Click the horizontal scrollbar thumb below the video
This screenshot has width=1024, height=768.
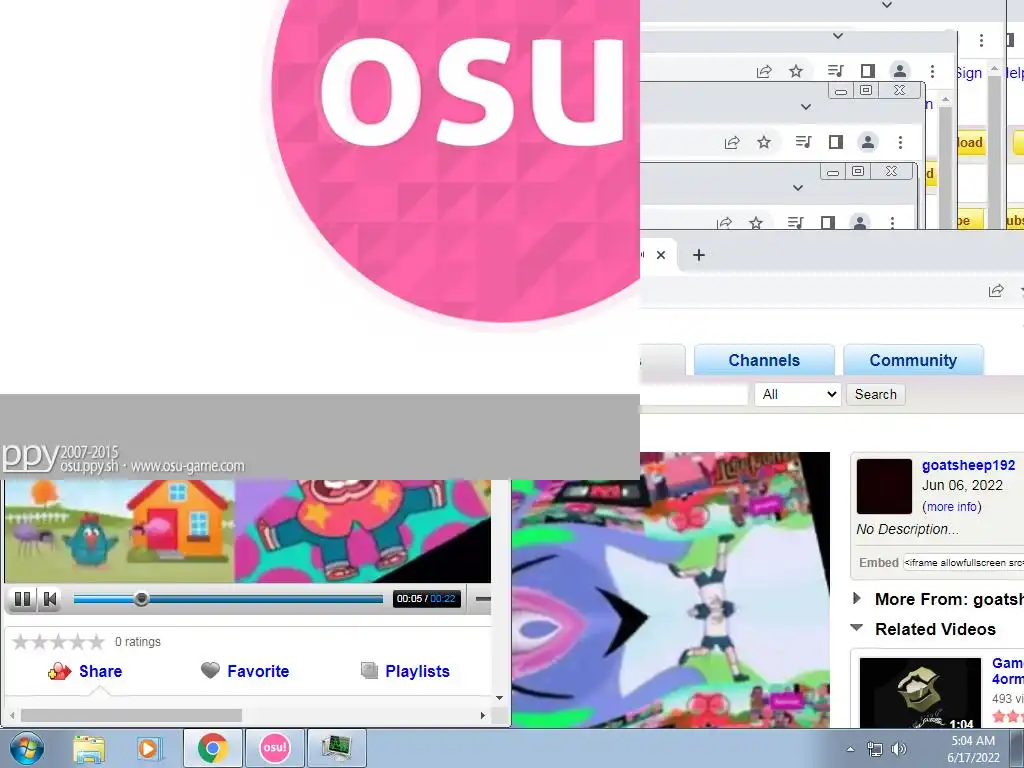pyautogui.click(x=131, y=716)
